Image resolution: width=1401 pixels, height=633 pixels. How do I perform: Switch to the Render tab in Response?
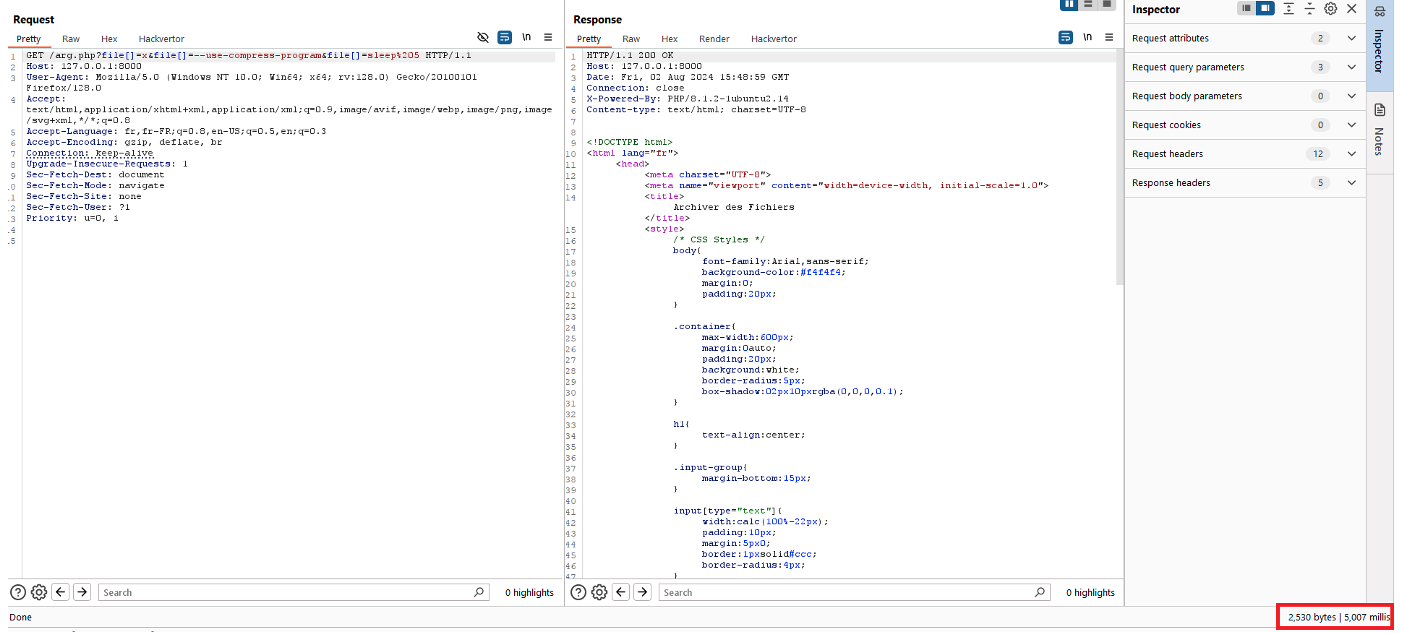pyautogui.click(x=714, y=39)
